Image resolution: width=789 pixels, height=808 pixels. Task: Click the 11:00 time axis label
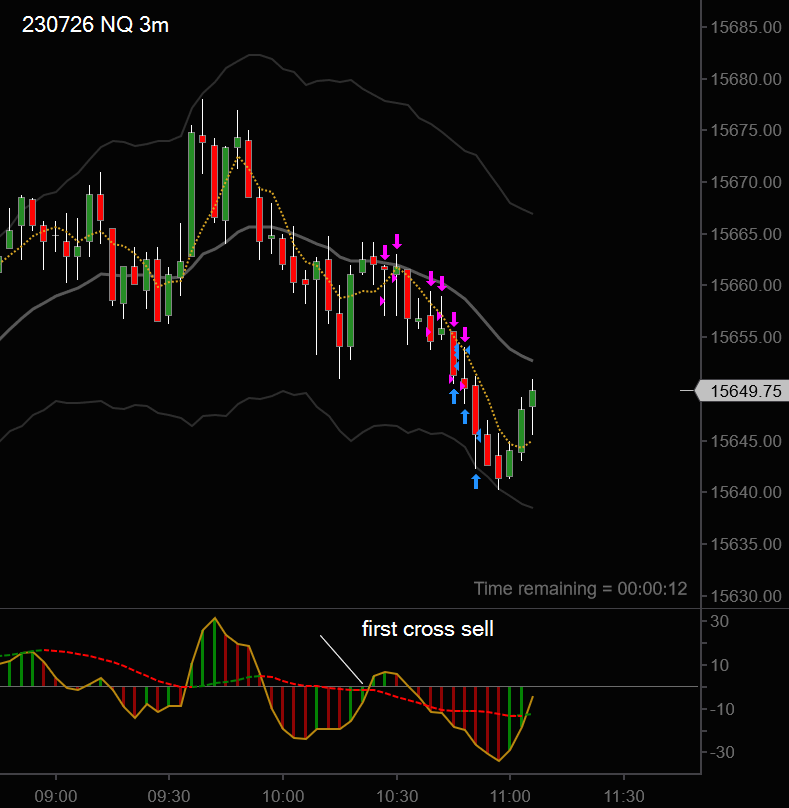point(510,796)
